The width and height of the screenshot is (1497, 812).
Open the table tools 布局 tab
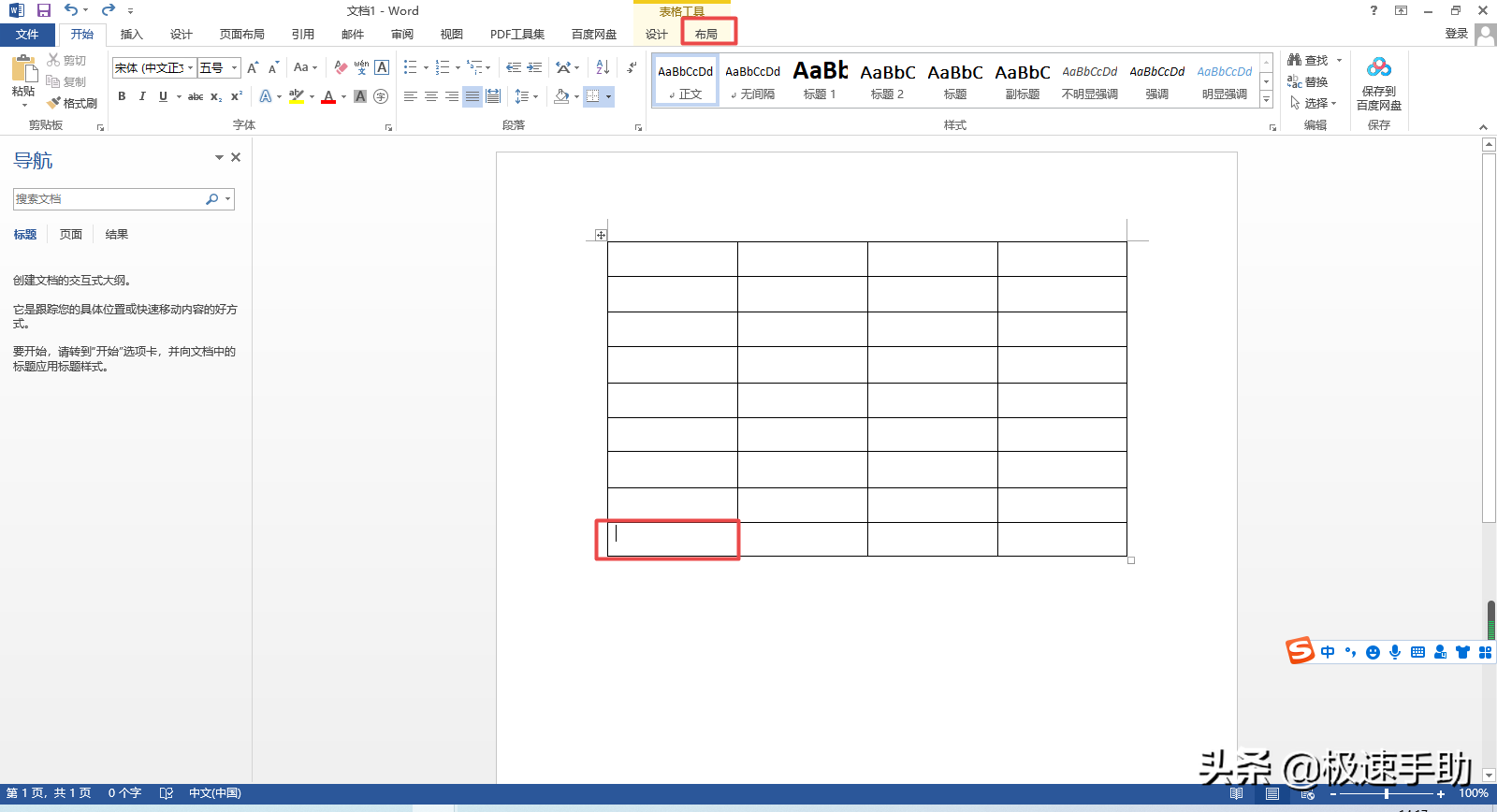706,35
